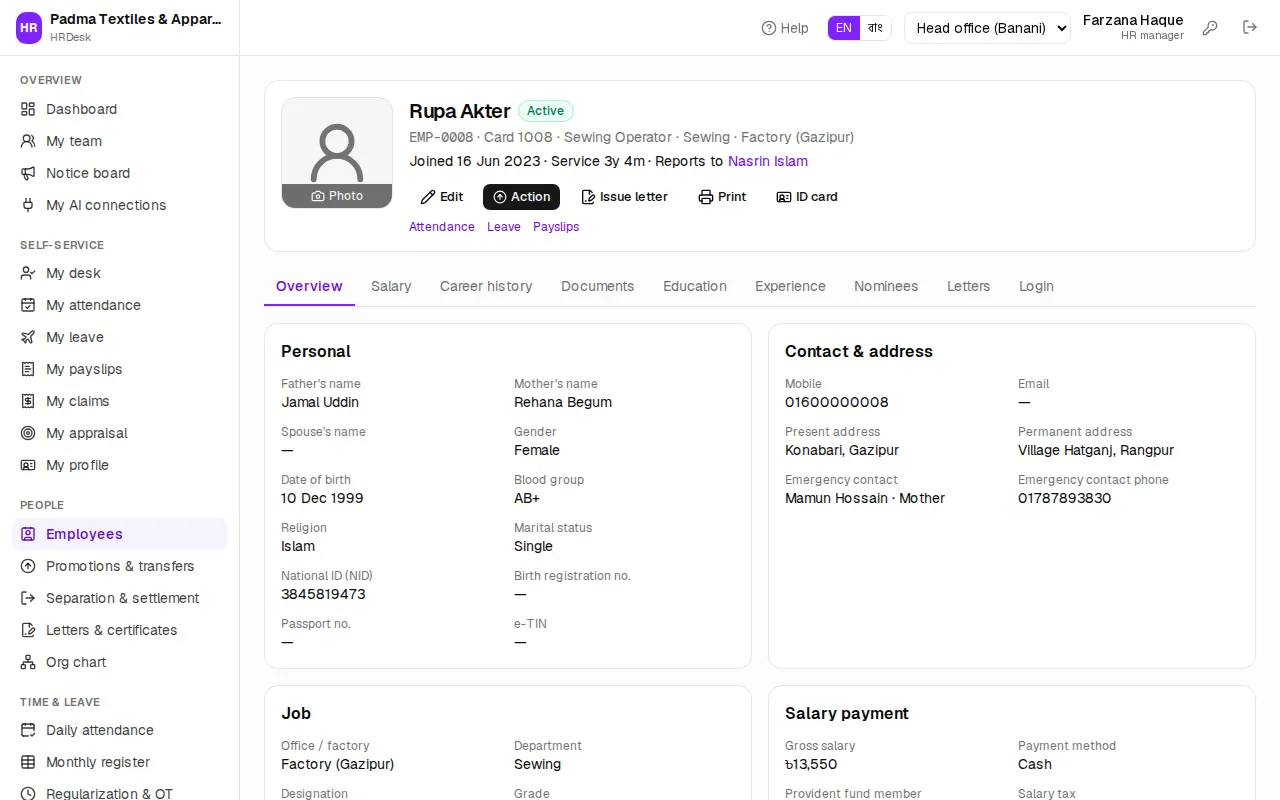Click the logout icon in the header
The width and height of the screenshot is (1280, 800).
point(1250,28)
